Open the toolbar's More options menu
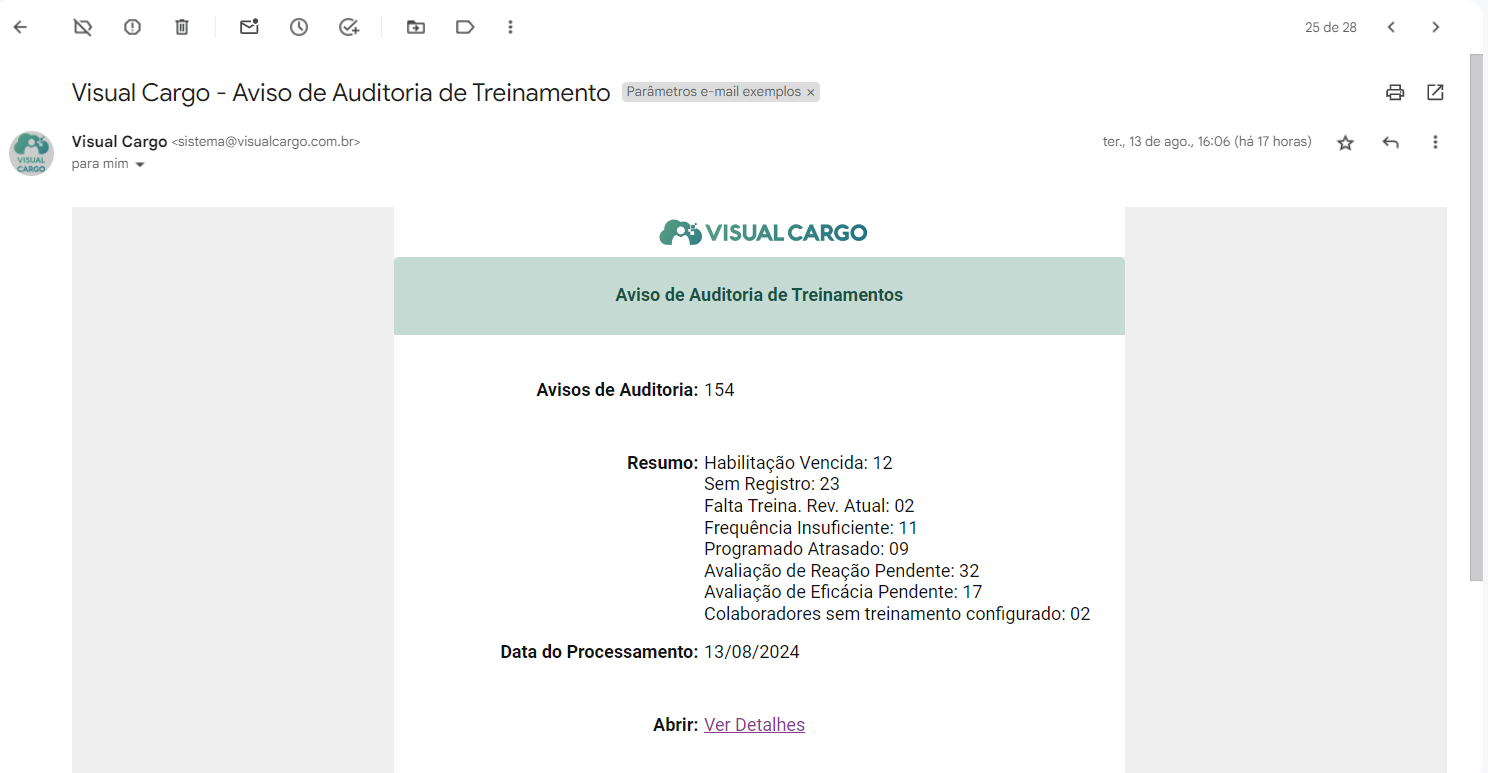 pos(511,27)
